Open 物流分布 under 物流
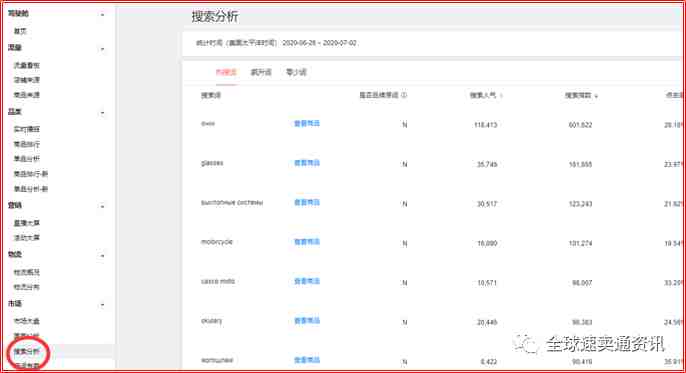The height and width of the screenshot is (373, 686). pos(27,287)
